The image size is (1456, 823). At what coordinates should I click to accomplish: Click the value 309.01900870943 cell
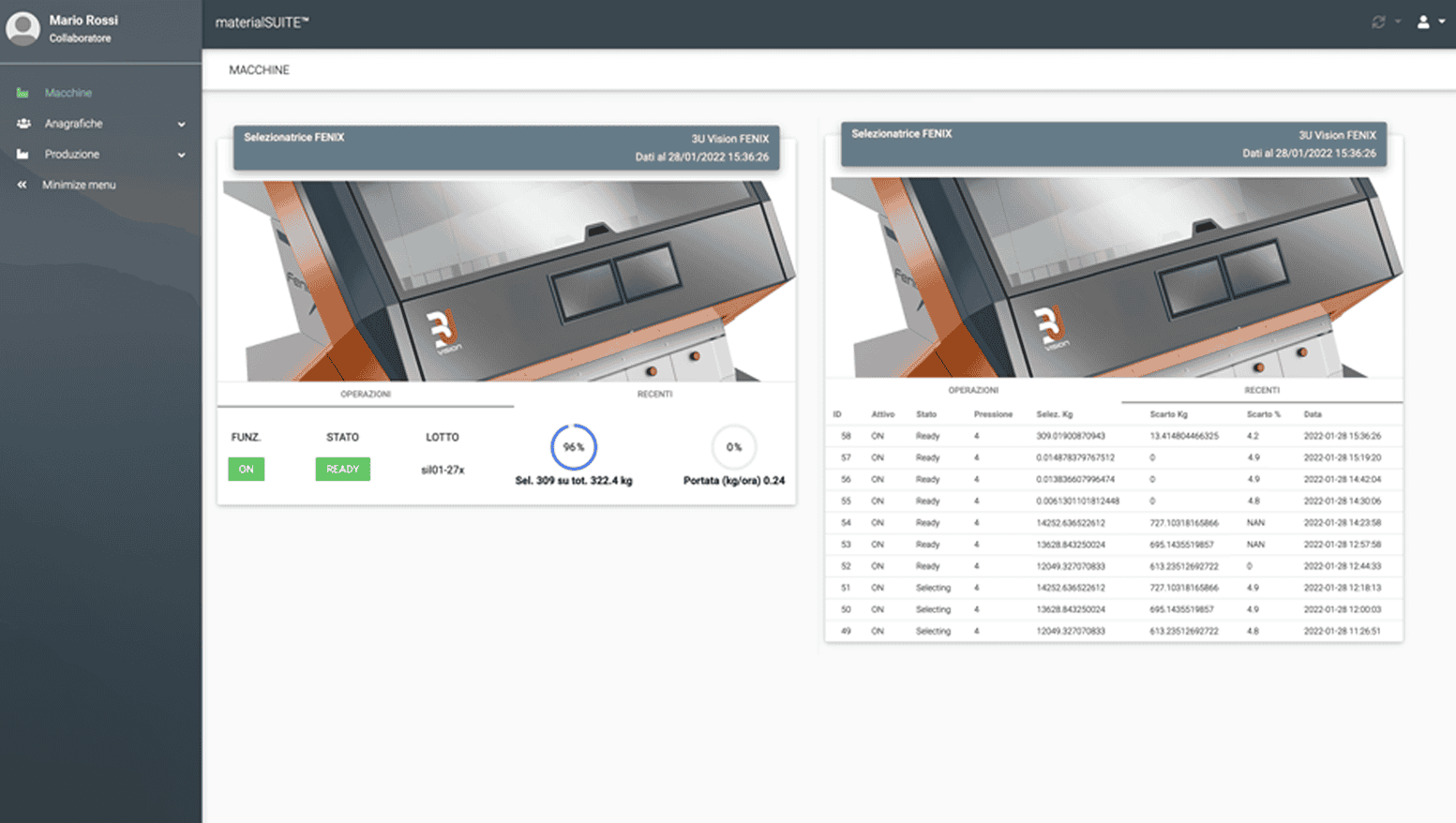[1071, 436]
